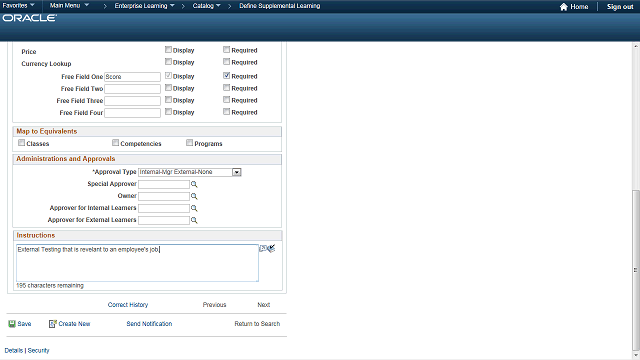
Task: Click Send Notification link
Action: click(x=149, y=324)
